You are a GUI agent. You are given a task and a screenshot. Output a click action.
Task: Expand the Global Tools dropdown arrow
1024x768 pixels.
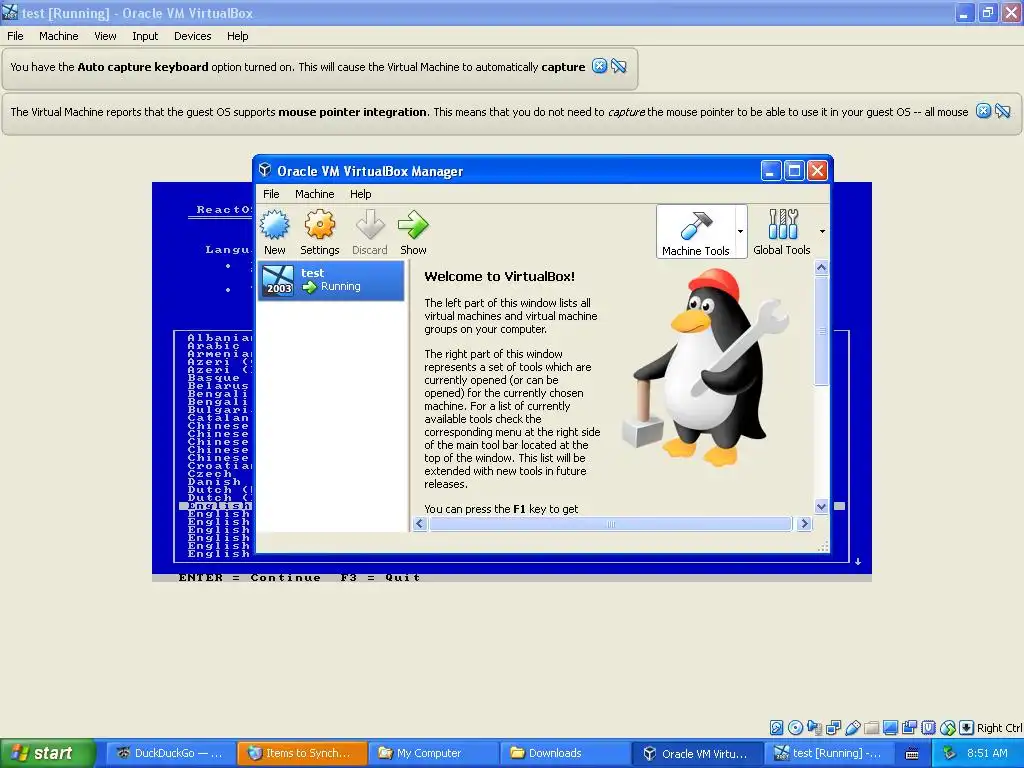822,231
